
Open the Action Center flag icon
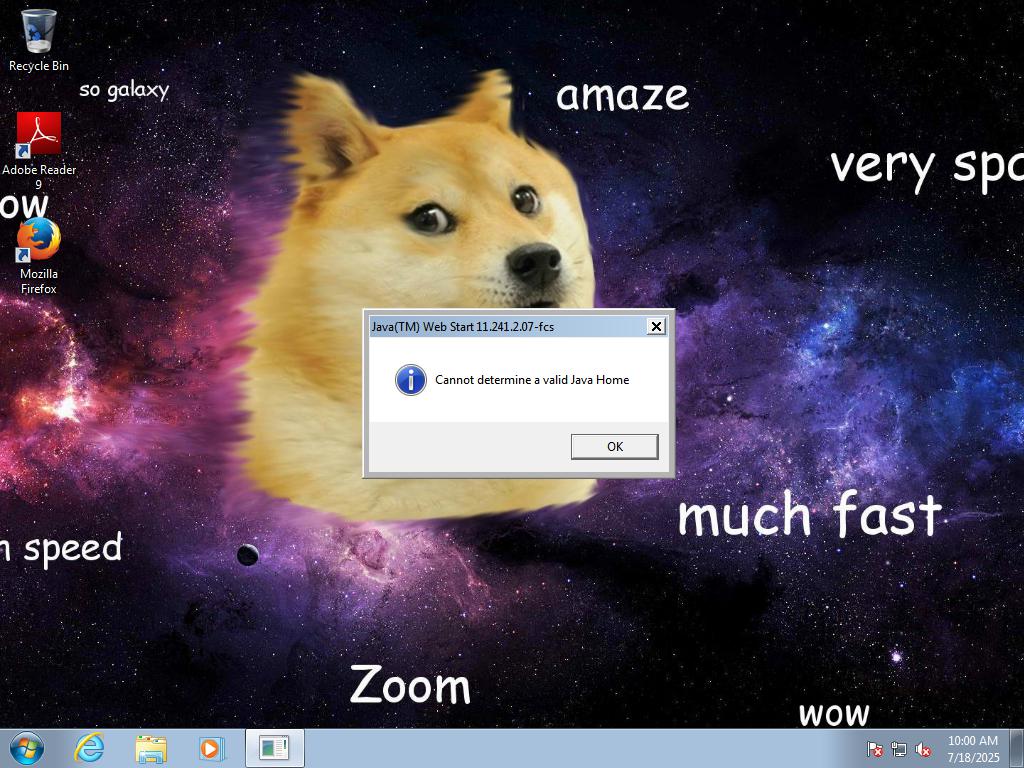point(874,749)
